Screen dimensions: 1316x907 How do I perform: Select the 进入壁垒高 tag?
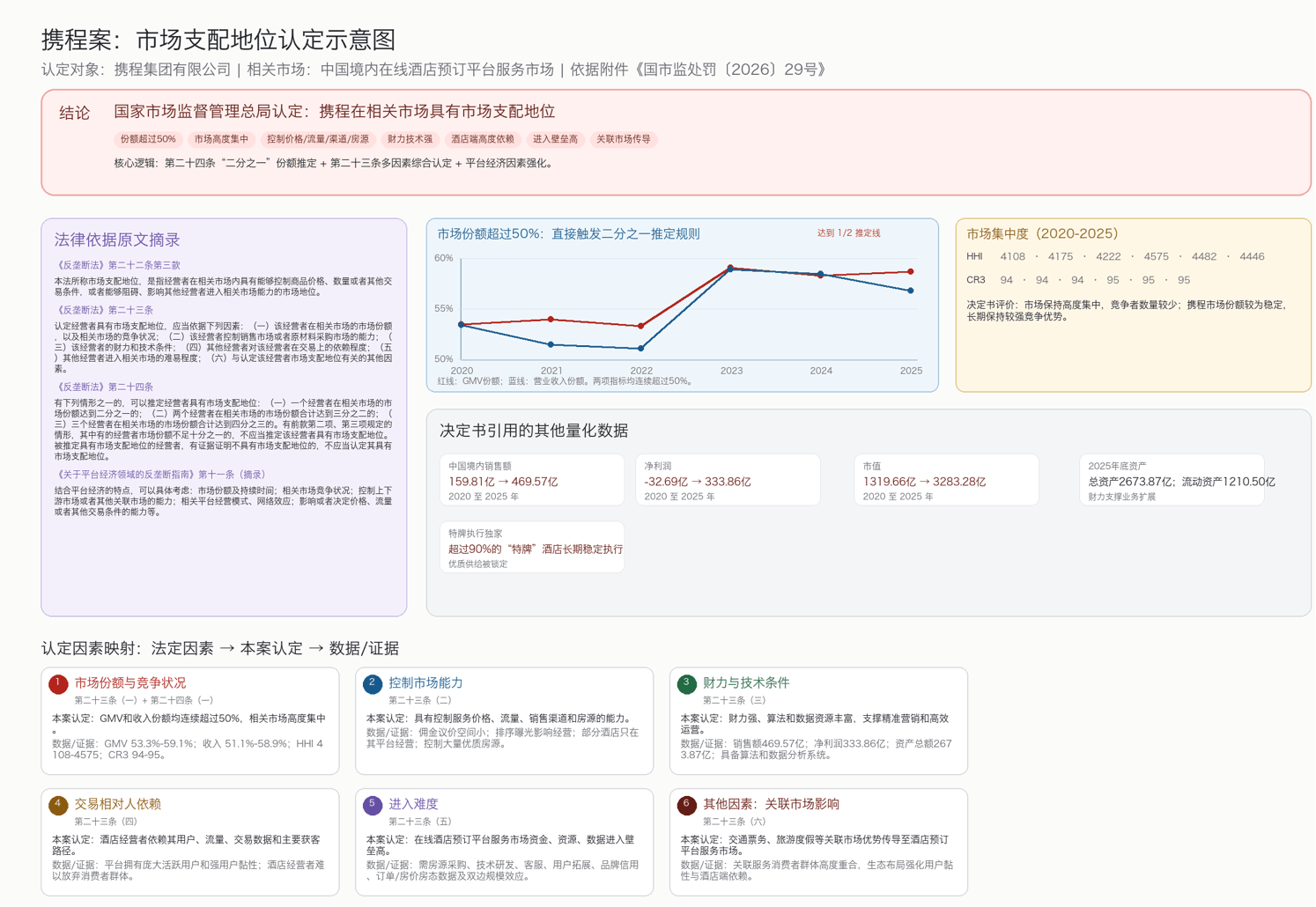coord(555,139)
